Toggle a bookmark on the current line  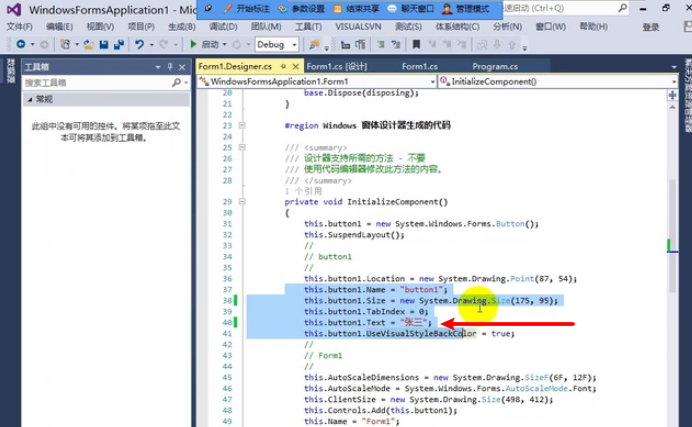click(x=416, y=44)
